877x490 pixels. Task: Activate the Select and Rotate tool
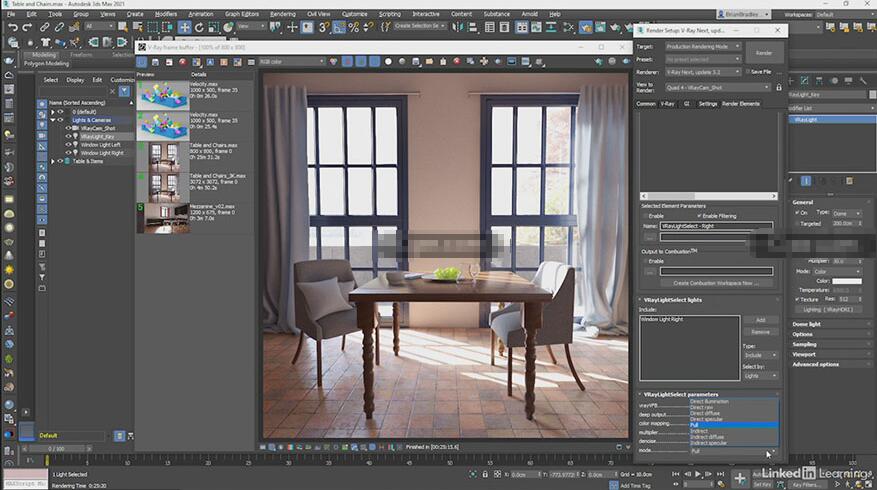tap(199, 27)
